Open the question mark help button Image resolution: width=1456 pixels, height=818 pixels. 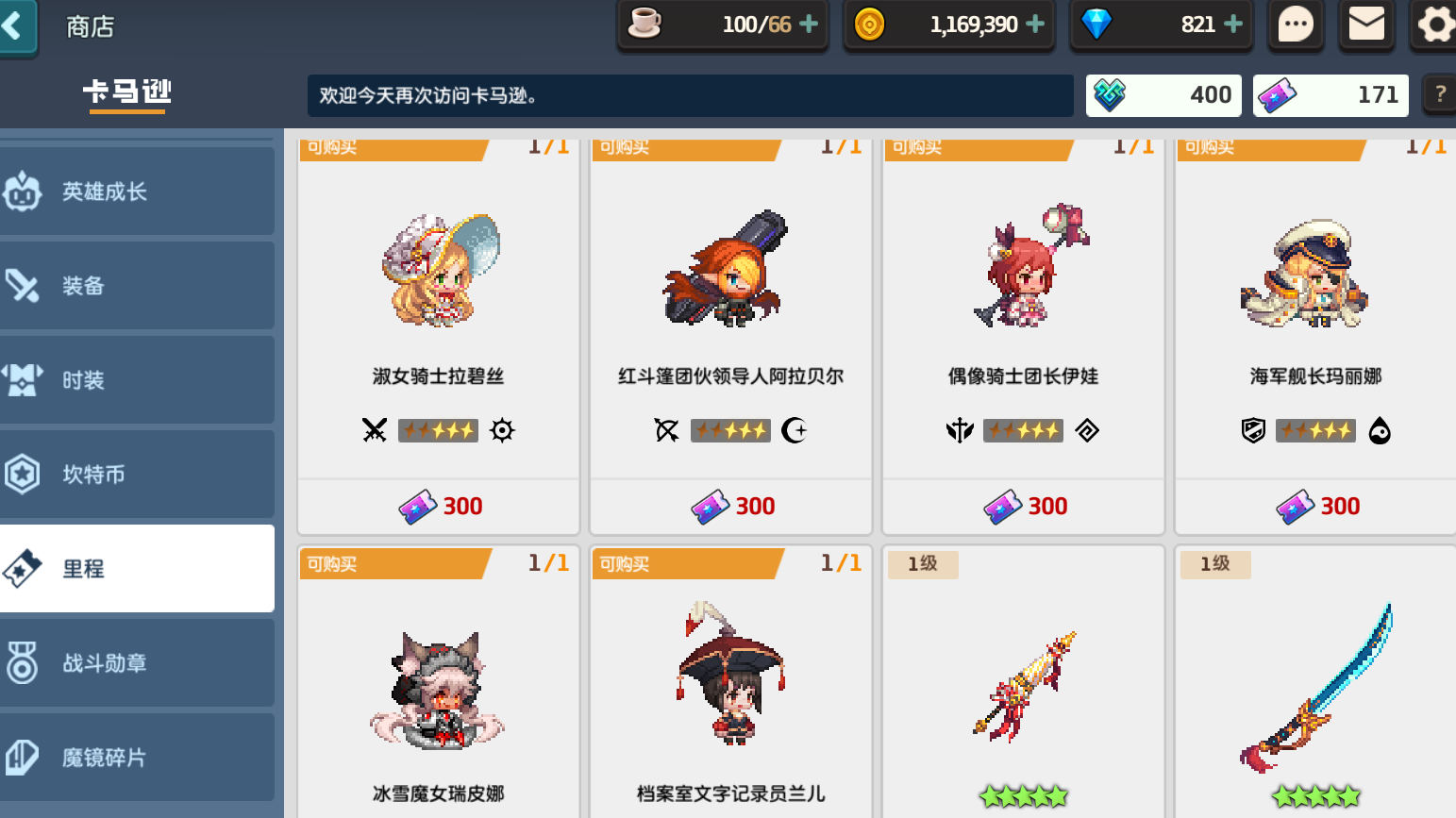click(1440, 94)
